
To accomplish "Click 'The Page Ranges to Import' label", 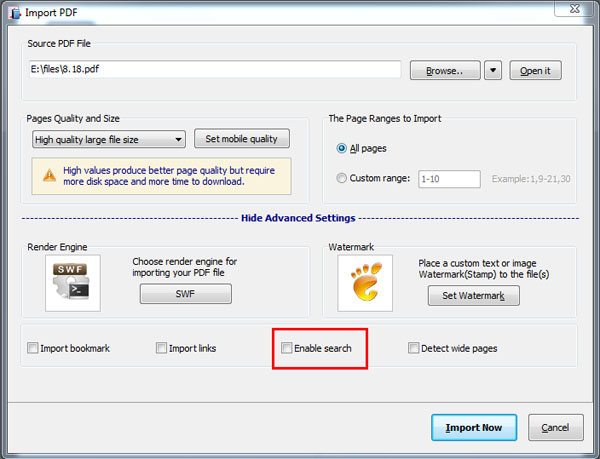I will (385, 119).
